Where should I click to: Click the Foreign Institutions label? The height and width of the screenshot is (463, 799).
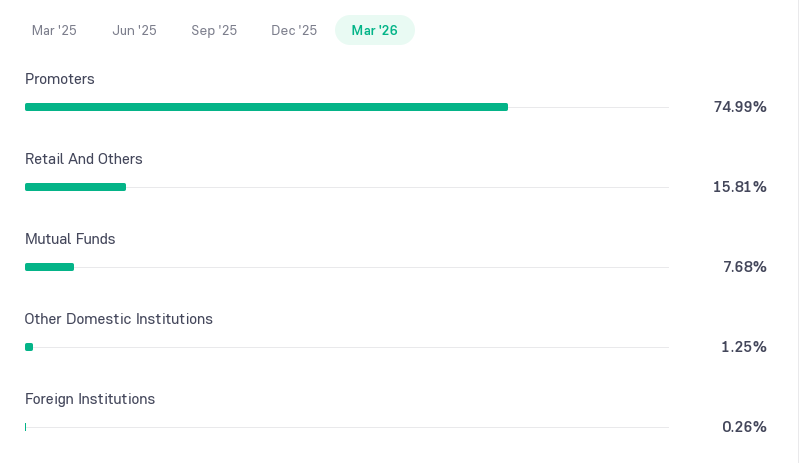tap(90, 399)
